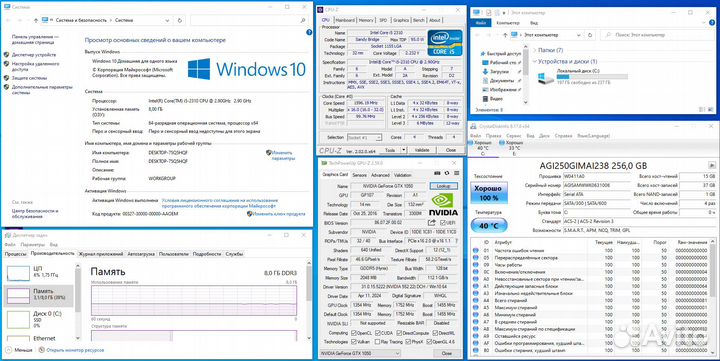Click the Validate button in CPU-Z
The image size is (720, 361).
pyautogui.click(x=422, y=150)
